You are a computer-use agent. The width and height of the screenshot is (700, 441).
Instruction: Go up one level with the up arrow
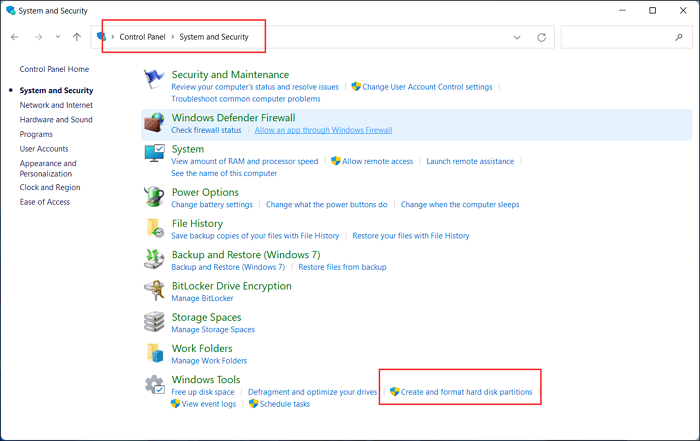(77, 37)
